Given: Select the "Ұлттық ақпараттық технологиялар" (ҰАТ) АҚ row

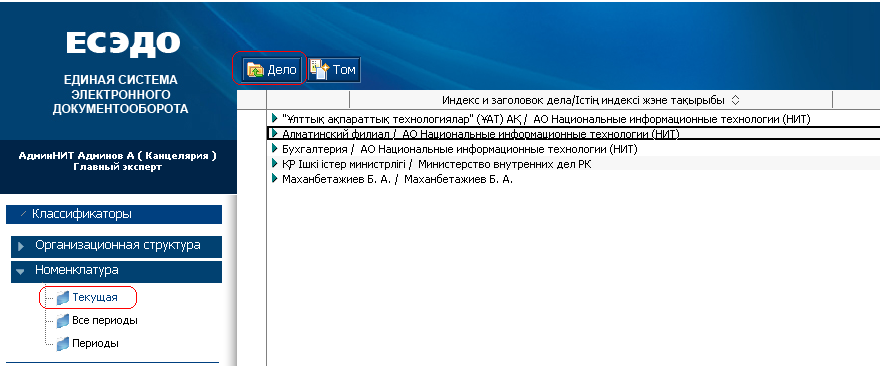Looking at the screenshot, I should (x=547, y=118).
